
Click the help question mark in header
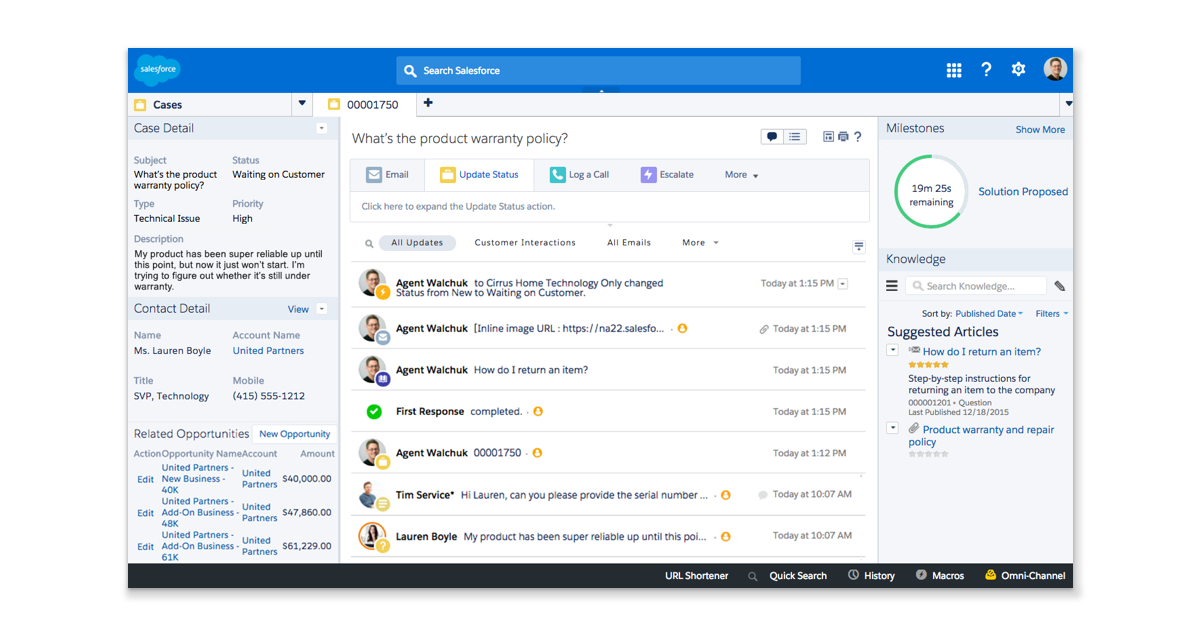(x=986, y=70)
